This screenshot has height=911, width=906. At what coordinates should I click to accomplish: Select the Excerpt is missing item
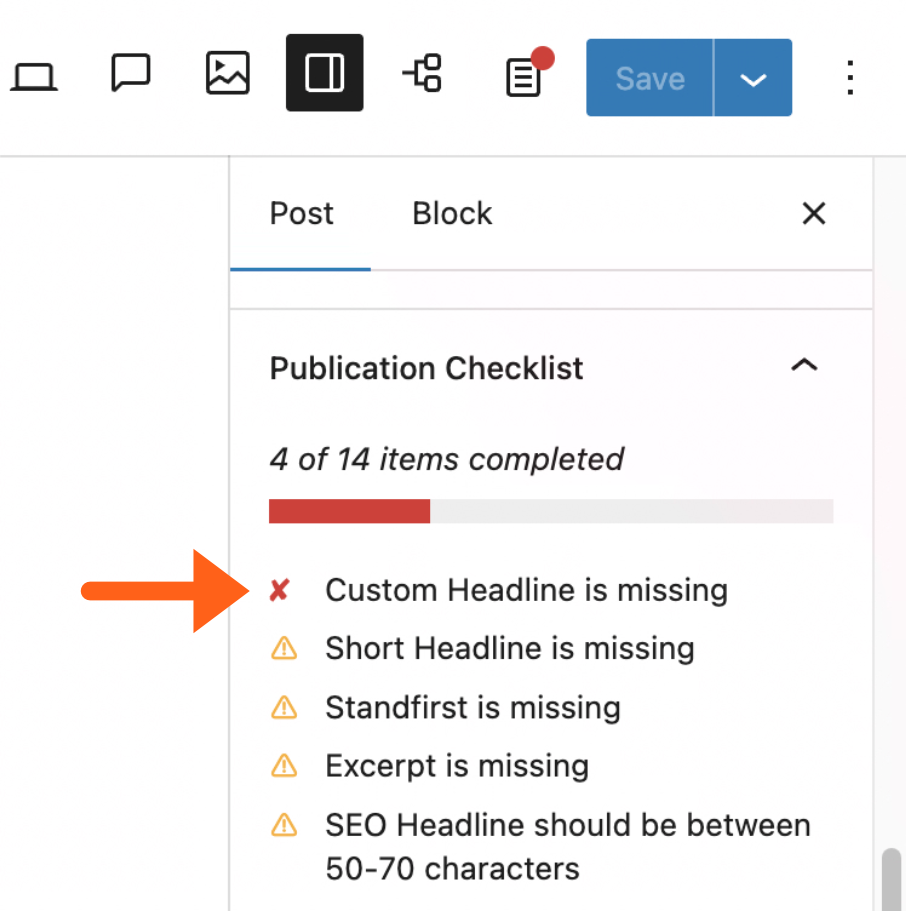coord(456,766)
